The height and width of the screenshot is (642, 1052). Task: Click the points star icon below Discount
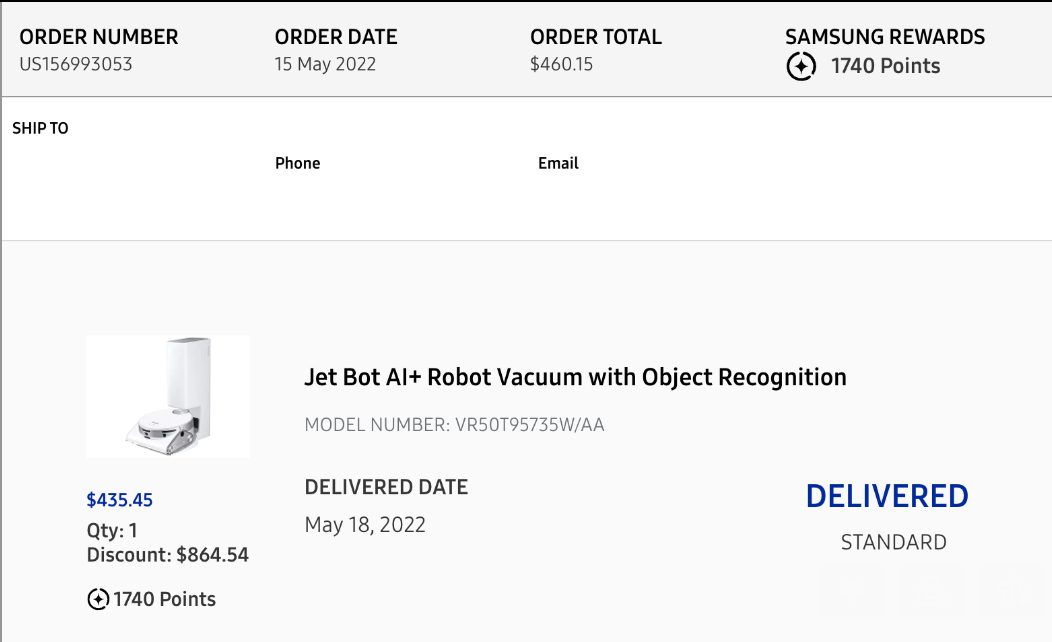98,600
